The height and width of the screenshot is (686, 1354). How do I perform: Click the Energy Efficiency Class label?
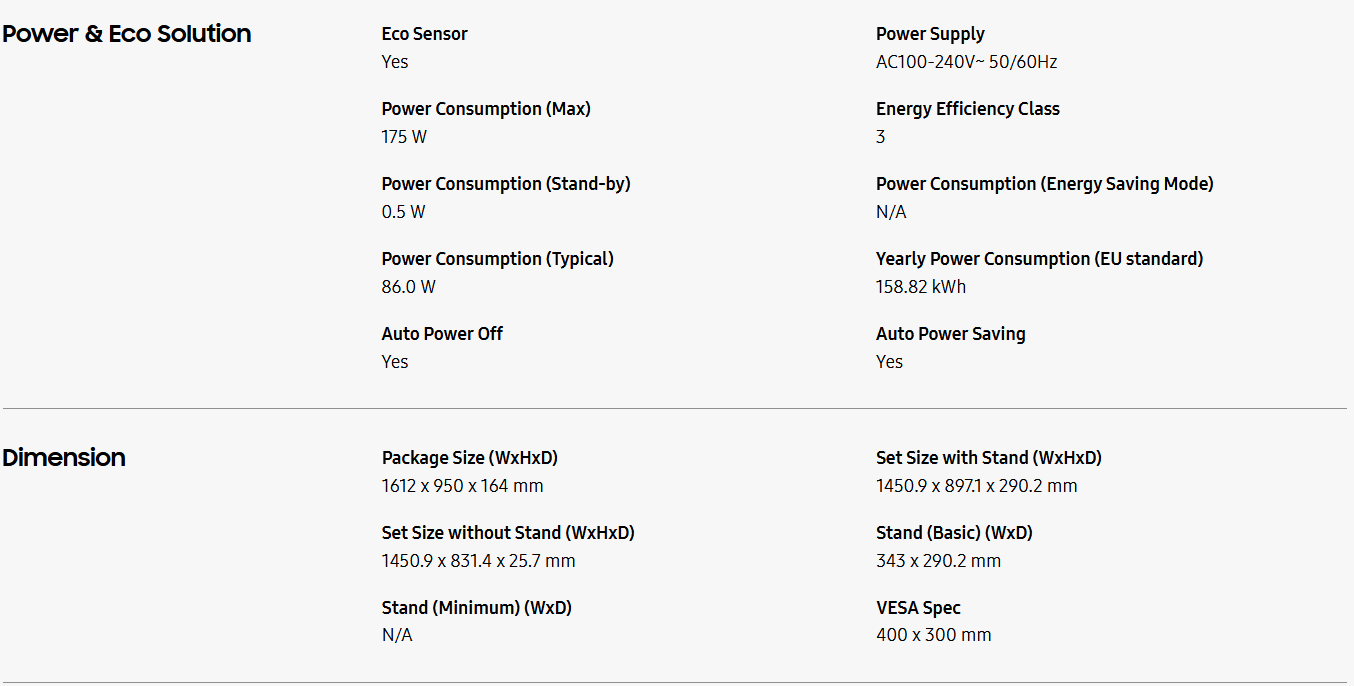pyautogui.click(x=967, y=109)
